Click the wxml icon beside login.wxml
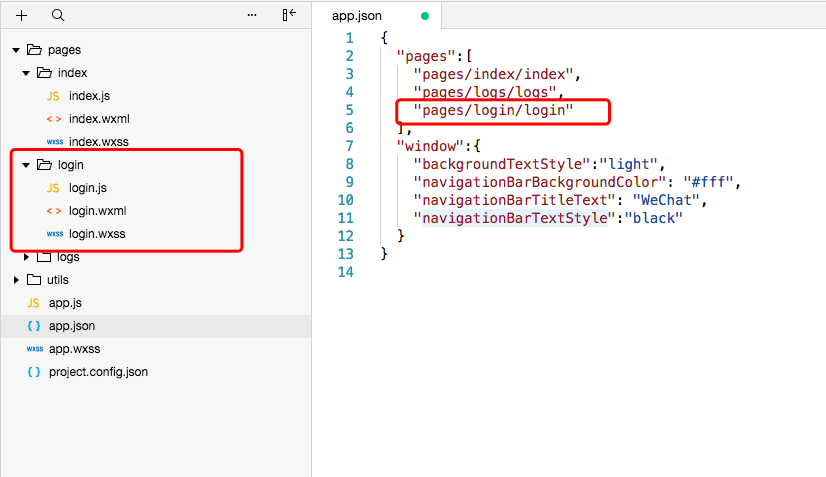 tap(54, 211)
